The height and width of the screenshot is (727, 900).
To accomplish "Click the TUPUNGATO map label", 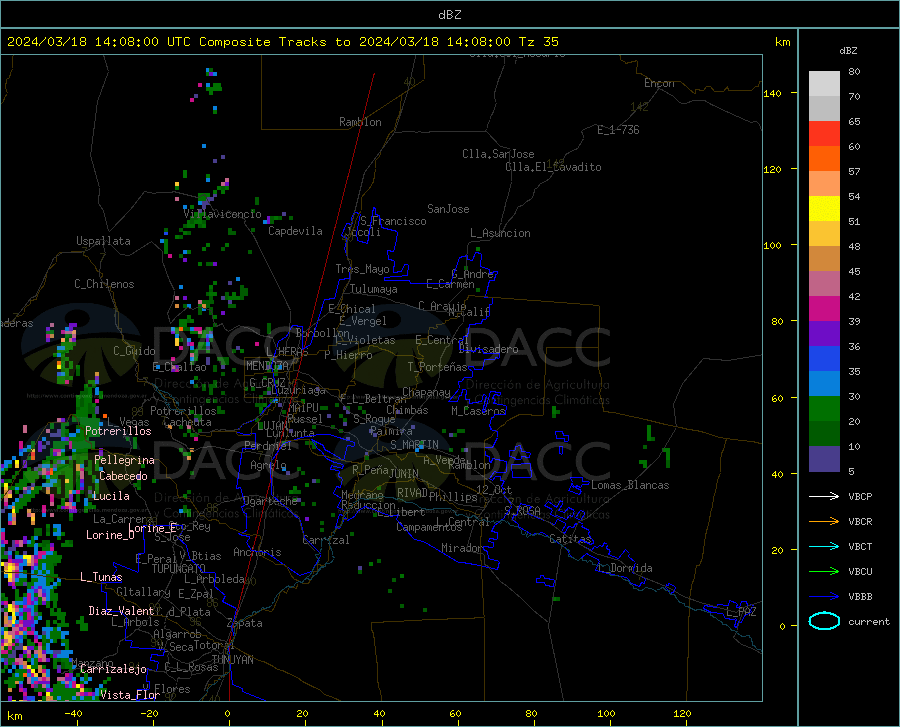I will (x=179, y=569).
